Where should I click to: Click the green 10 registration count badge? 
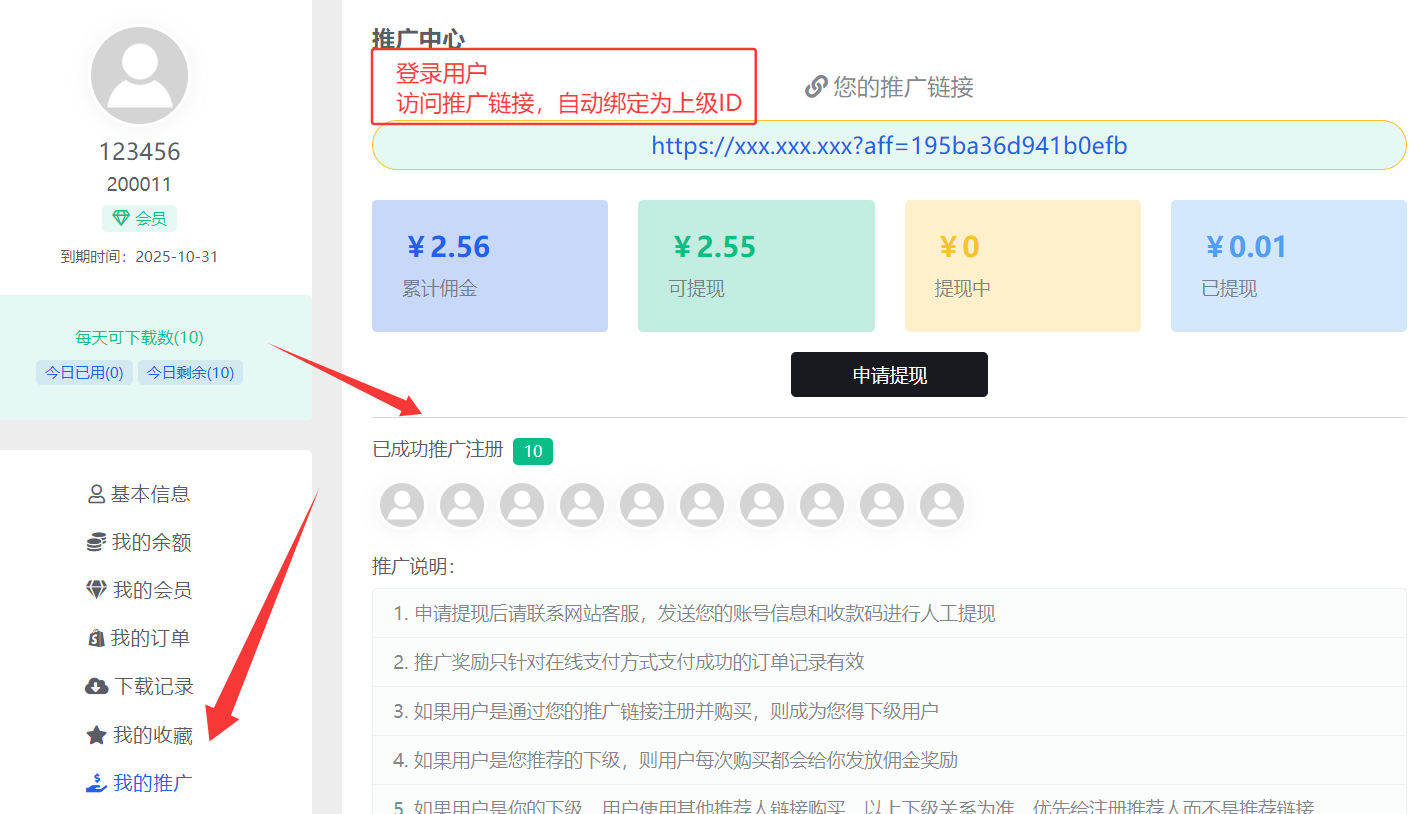coord(533,451)
